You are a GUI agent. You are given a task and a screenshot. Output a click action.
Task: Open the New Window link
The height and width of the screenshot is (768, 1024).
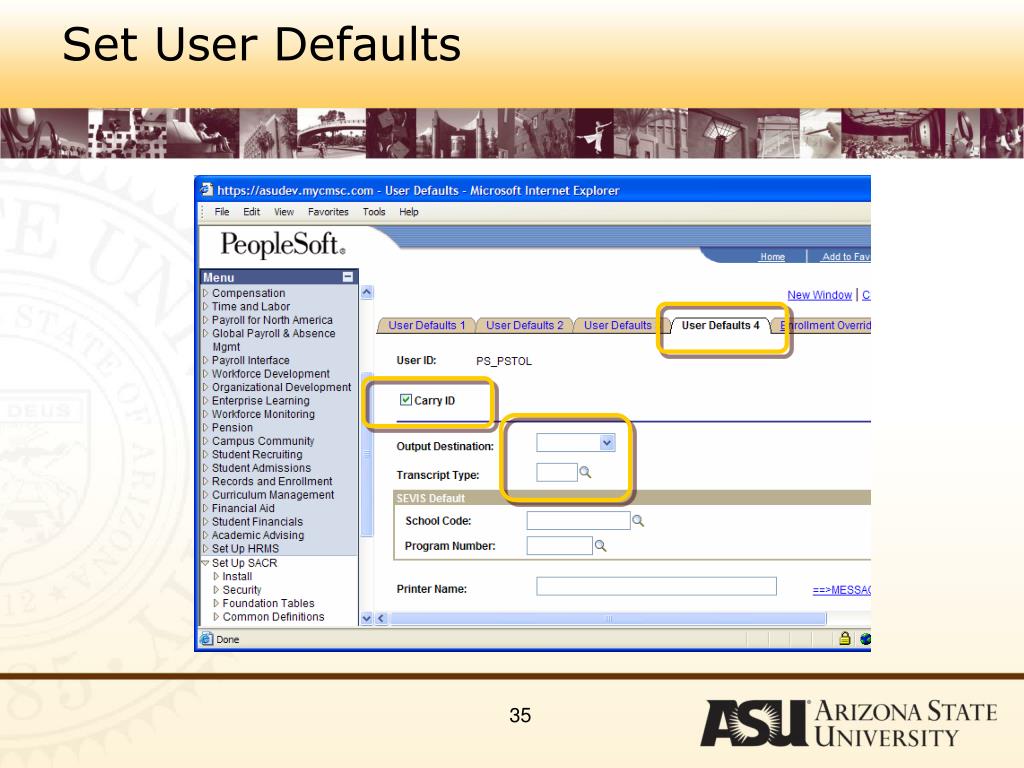[820, 295]
